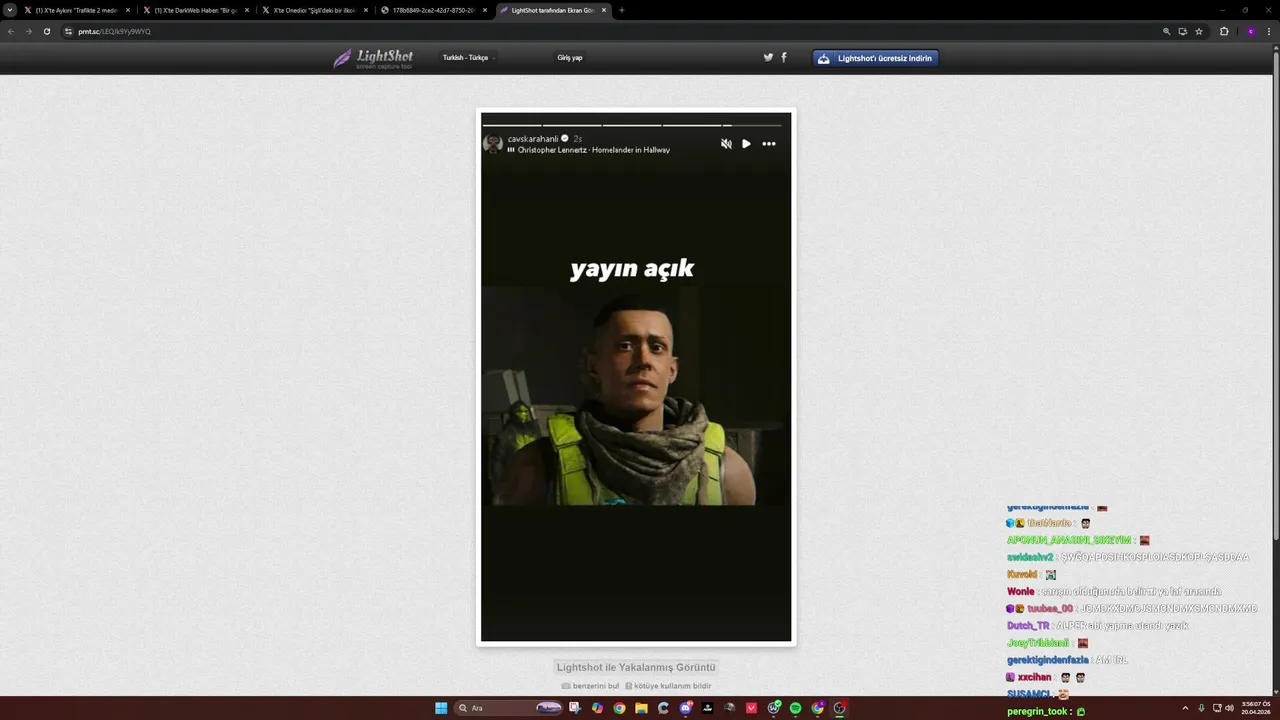Click chat username peregrin_took
Image resolution: width=1280 pixels, height=720 pixels.
pyautogui.click(x=1037, y=712)
